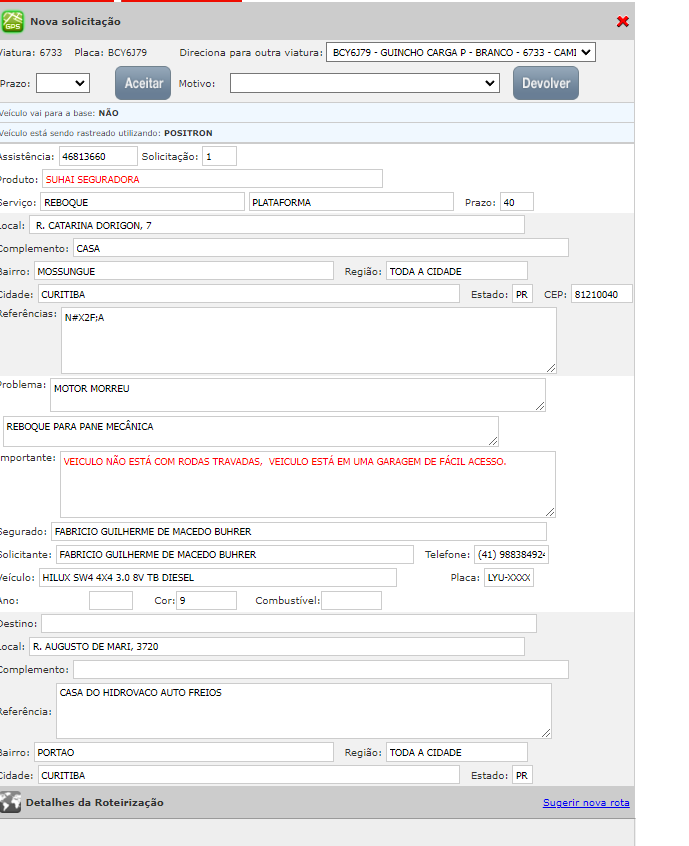Click the Aceitar button
The width and height of the screenshot is (689, 846).
[143, 83]
